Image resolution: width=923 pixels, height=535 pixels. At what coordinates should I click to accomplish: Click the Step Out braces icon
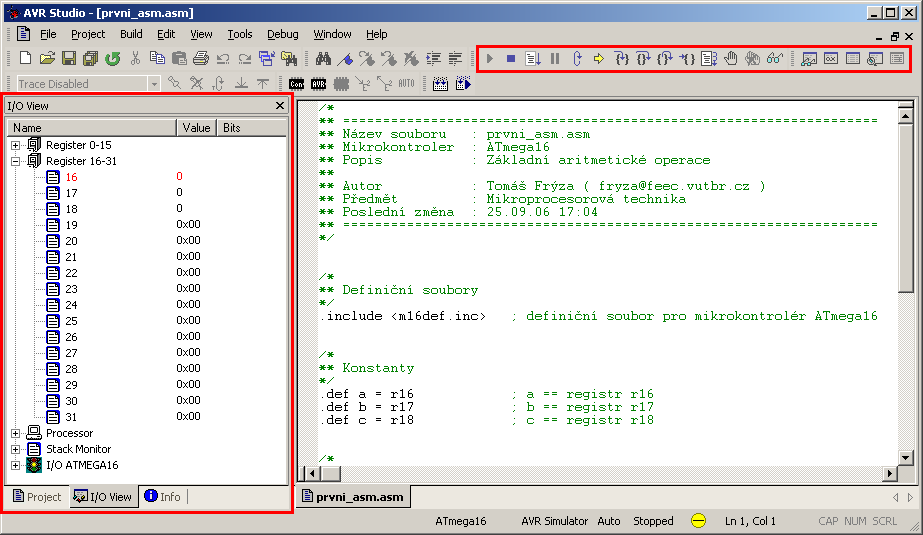tap(665, 58)
